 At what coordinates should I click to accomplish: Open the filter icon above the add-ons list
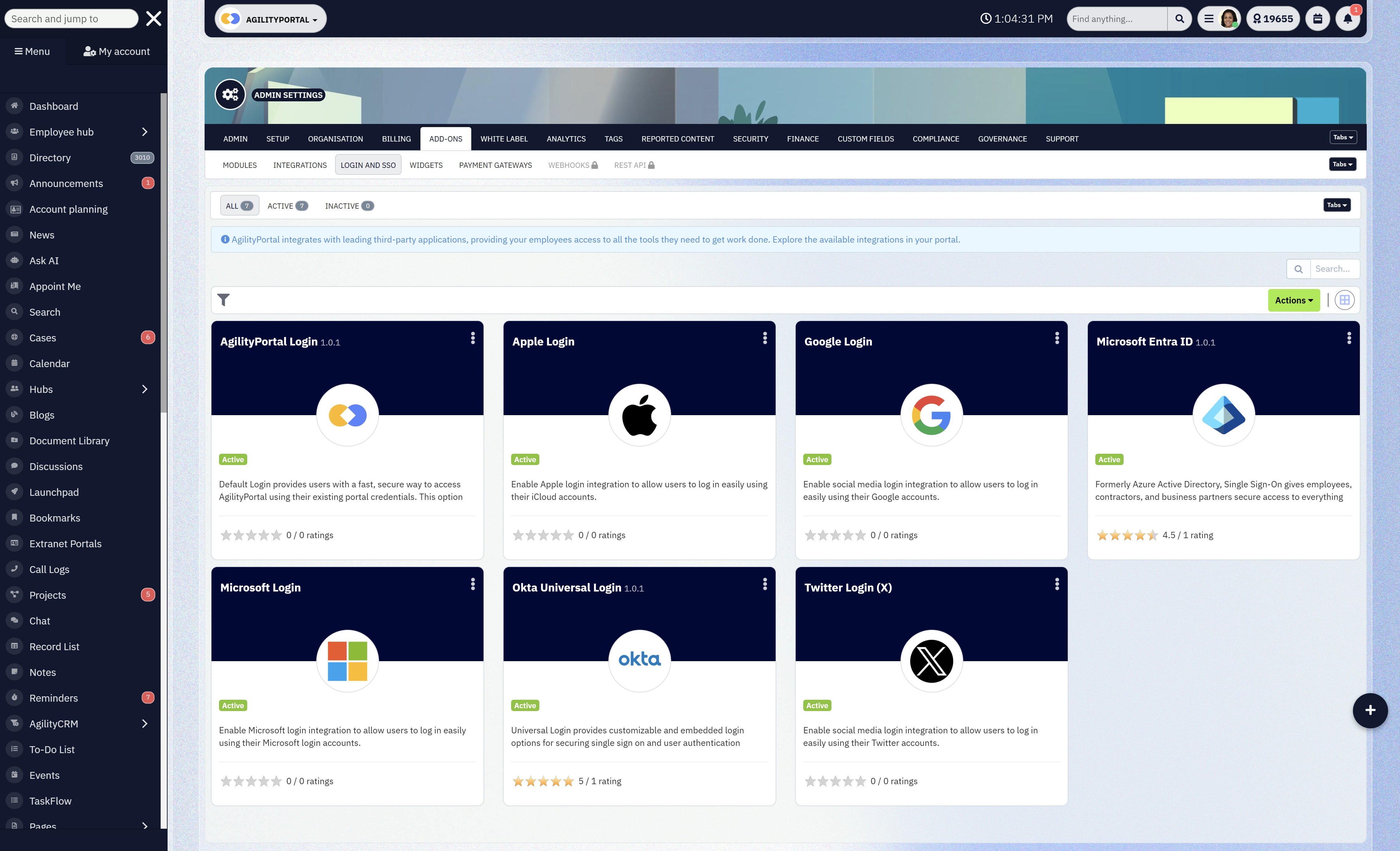[223, 299]
